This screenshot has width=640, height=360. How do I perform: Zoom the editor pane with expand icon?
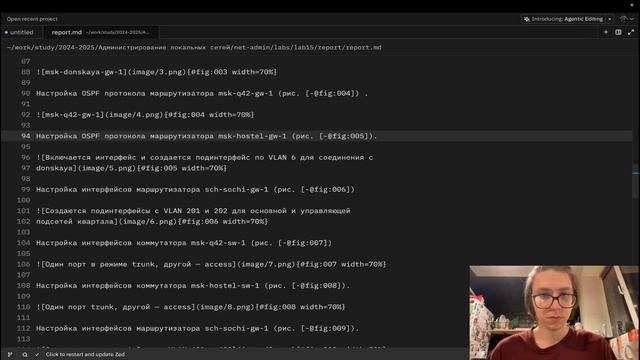(631, 32)
